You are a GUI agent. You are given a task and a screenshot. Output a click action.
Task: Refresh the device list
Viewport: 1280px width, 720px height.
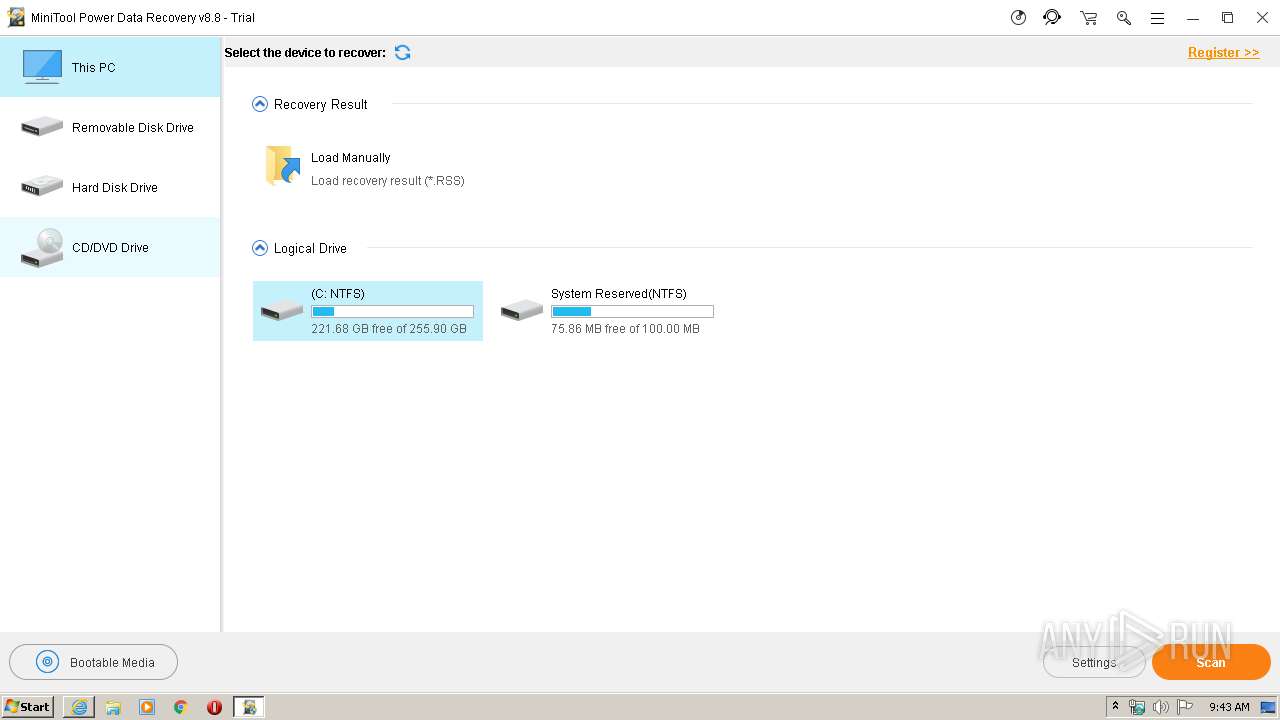pos(403,52)
